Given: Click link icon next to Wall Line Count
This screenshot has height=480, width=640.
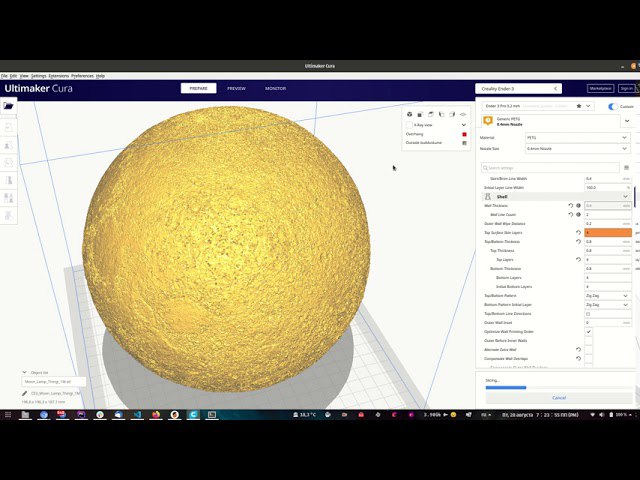Looking at the screenshot, I should click(x=578, y=215).
